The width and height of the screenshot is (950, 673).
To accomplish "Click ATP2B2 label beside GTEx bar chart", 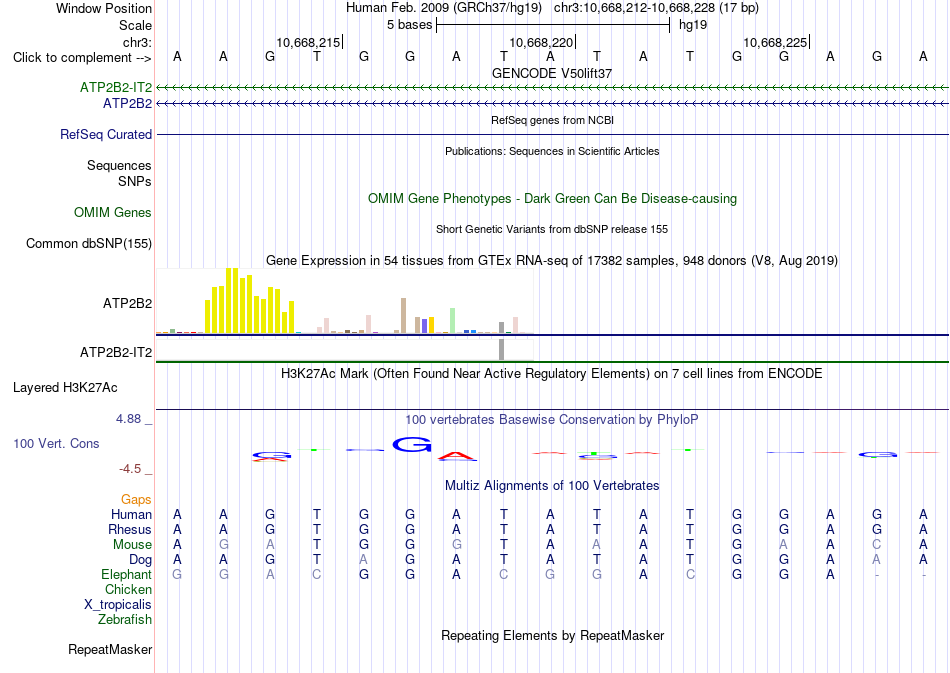I will pos(127,303).
